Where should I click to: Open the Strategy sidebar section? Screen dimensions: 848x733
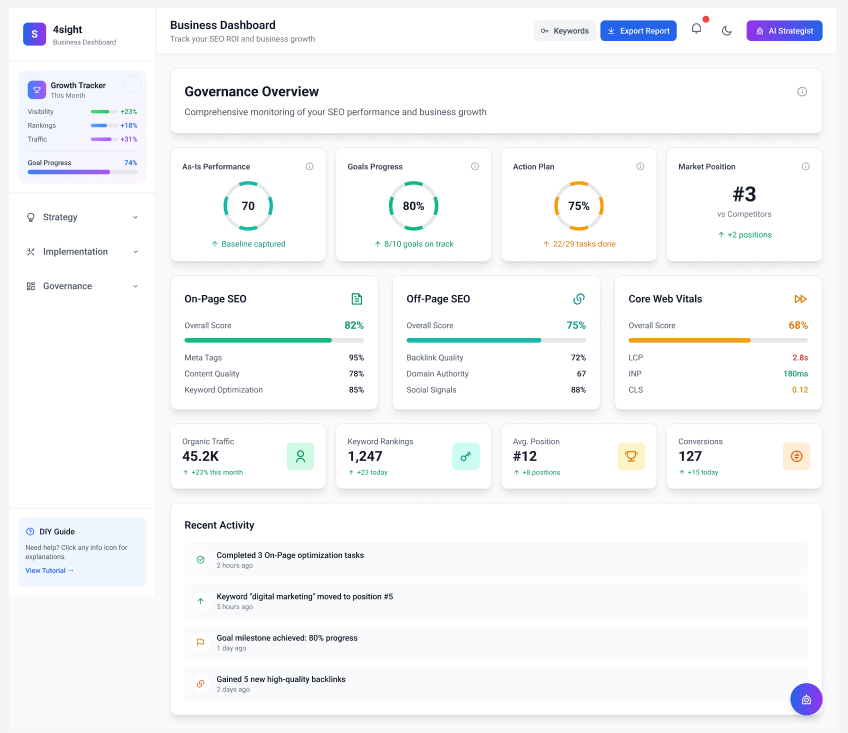point(82,217)
